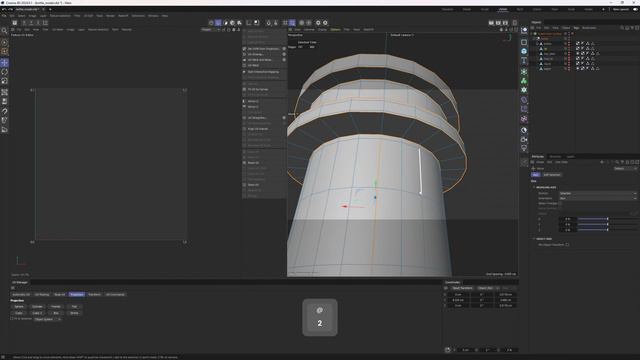The image size is (640, 360).
Task: Open the Tags menu in Objects manager
Action: (x=576, y=28)
